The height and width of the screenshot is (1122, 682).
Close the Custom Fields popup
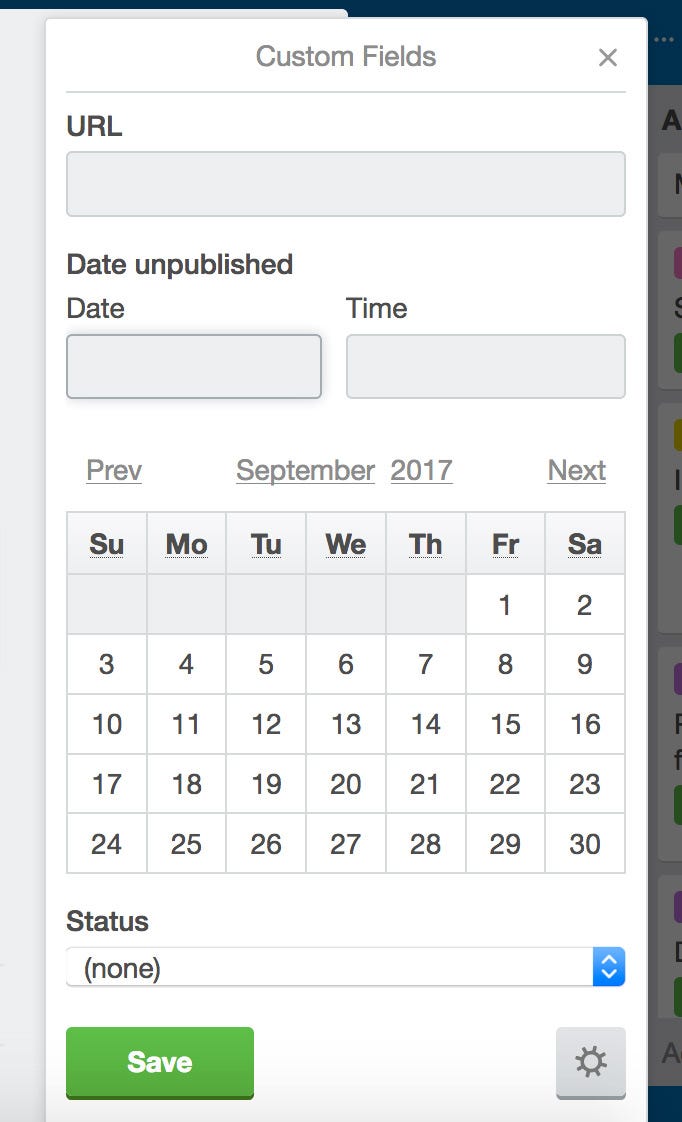(607, 58)
